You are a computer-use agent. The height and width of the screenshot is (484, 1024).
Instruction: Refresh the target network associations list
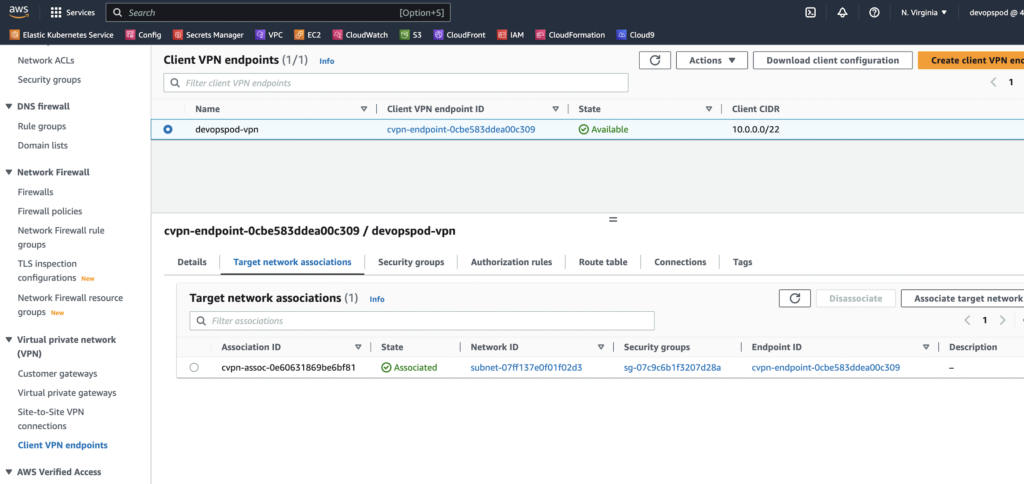[x=795, y=298]
